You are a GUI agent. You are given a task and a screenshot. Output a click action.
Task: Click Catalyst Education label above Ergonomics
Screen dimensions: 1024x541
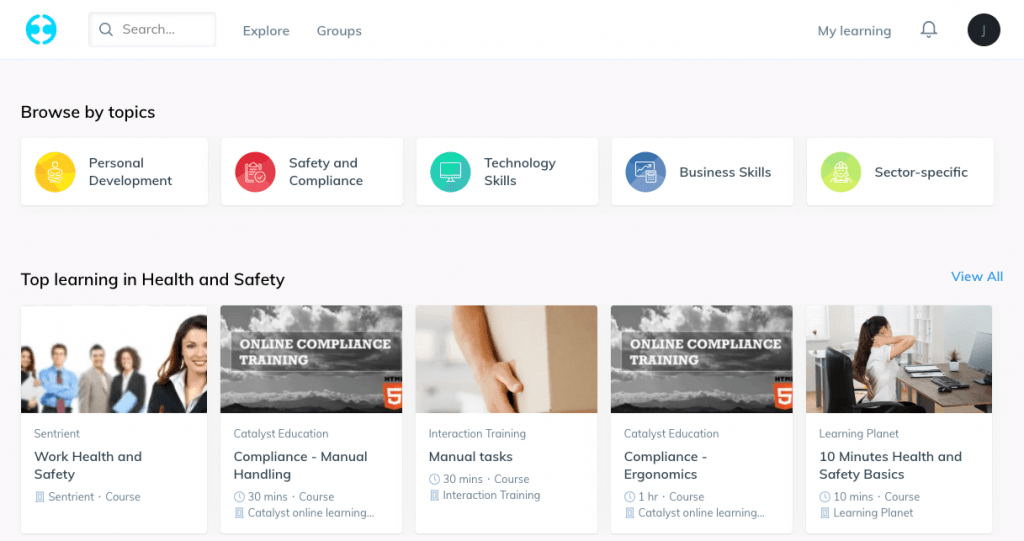click(671, 433)
